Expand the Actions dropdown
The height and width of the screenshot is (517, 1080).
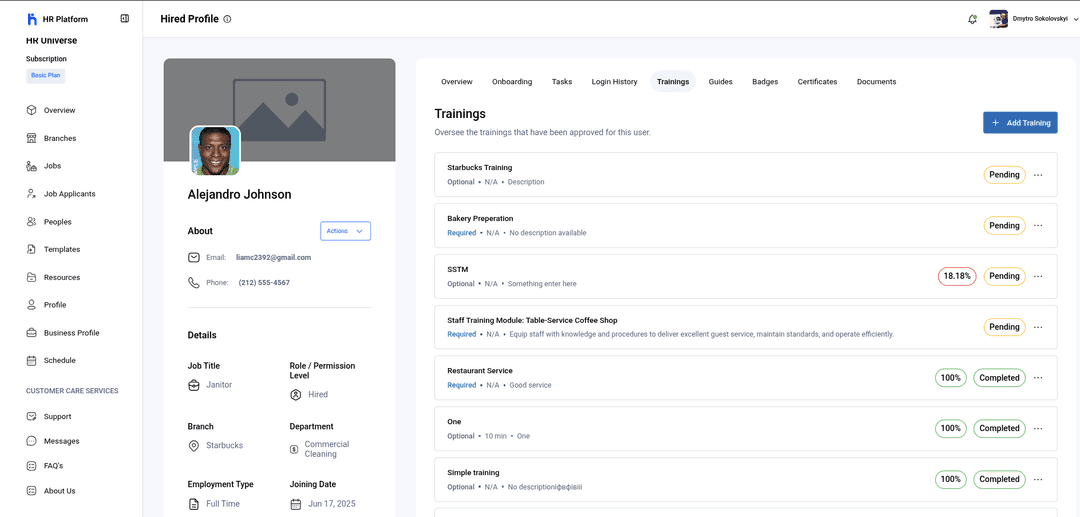pyautogui.click(x=345, y=231)
